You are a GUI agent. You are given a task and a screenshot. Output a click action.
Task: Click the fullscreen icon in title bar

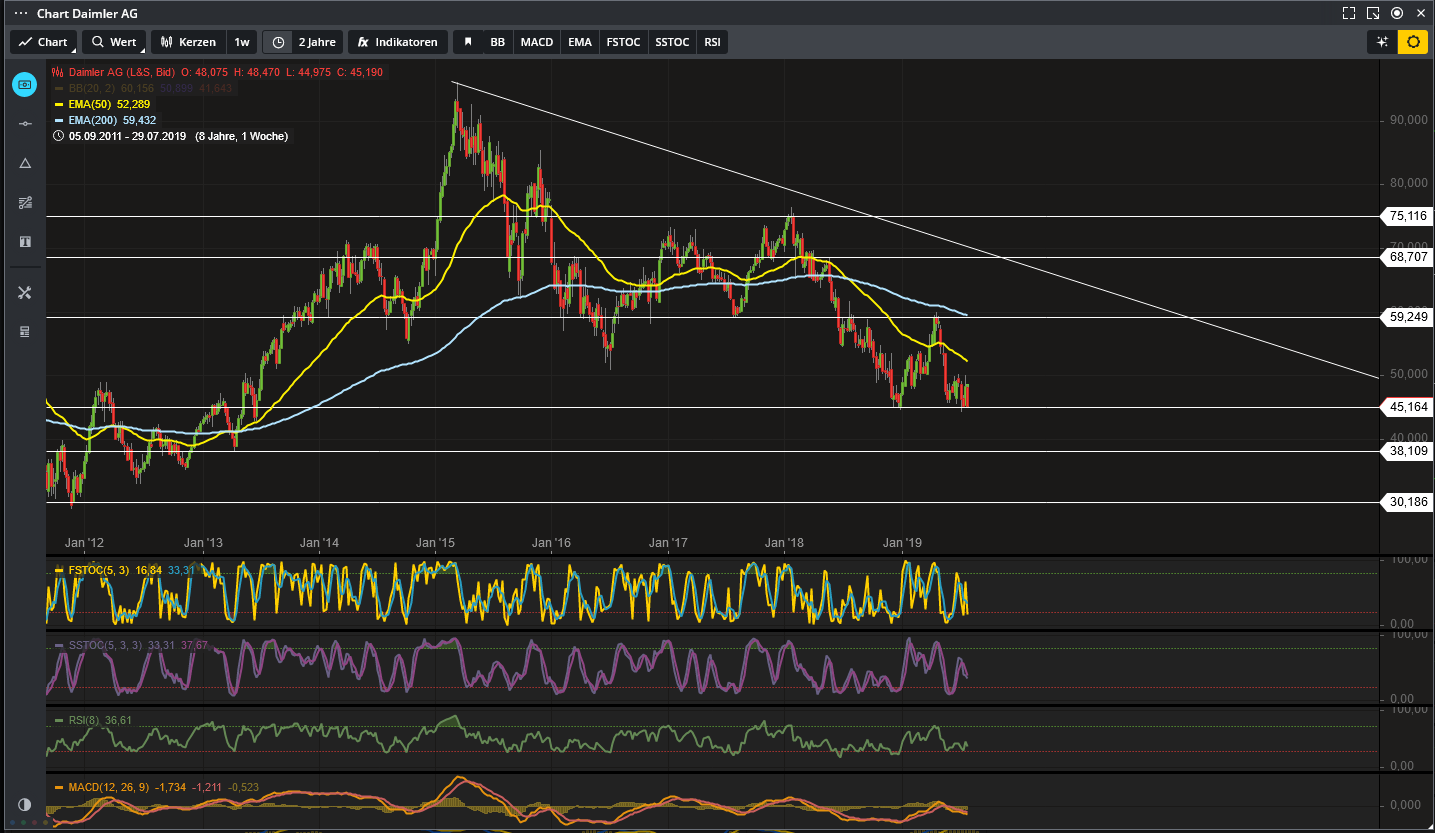tap(1349, 13)
